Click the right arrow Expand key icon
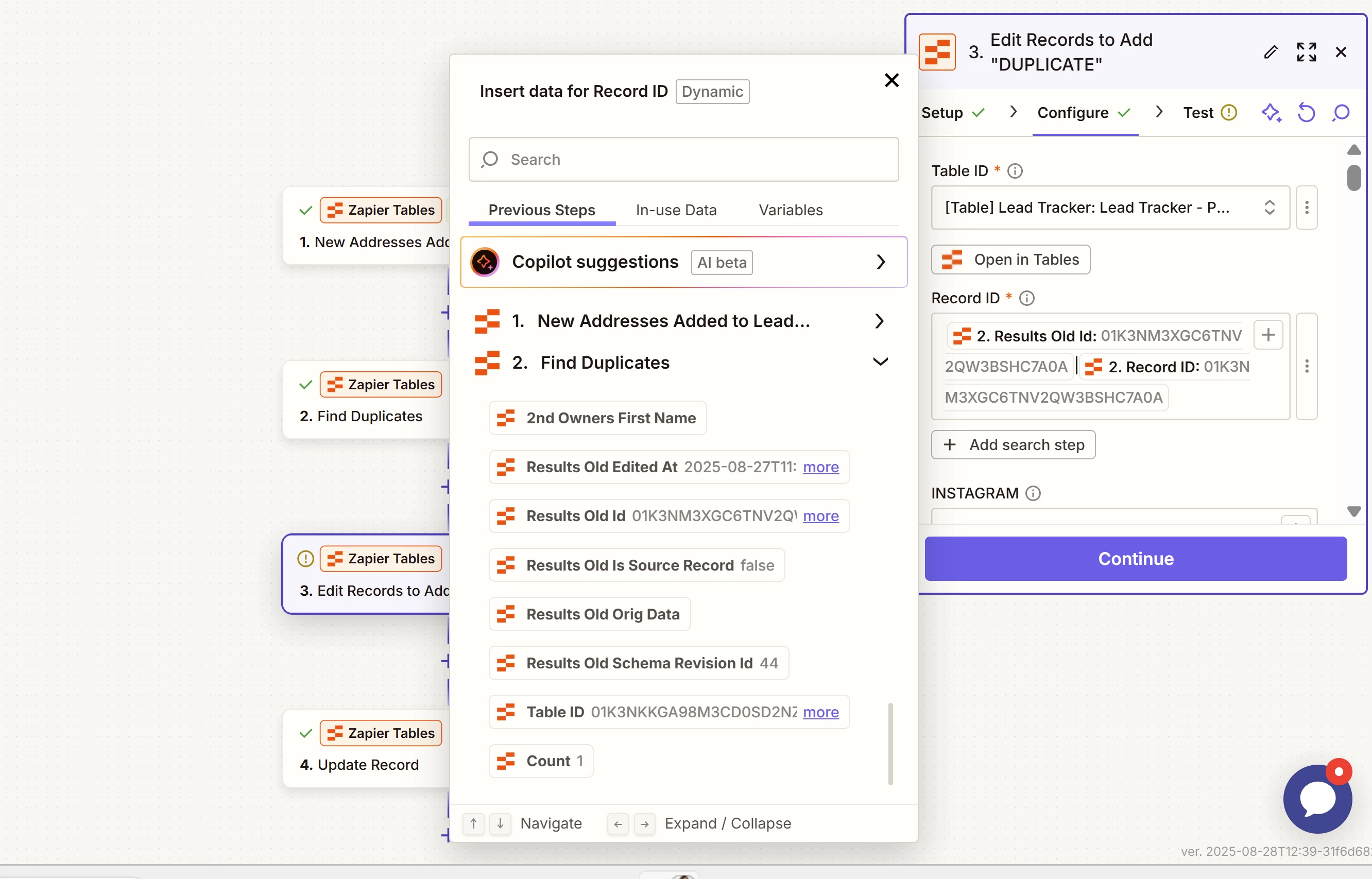Image resolution: width=1372 pixels, height=879 pixels. tap(644, 823)
